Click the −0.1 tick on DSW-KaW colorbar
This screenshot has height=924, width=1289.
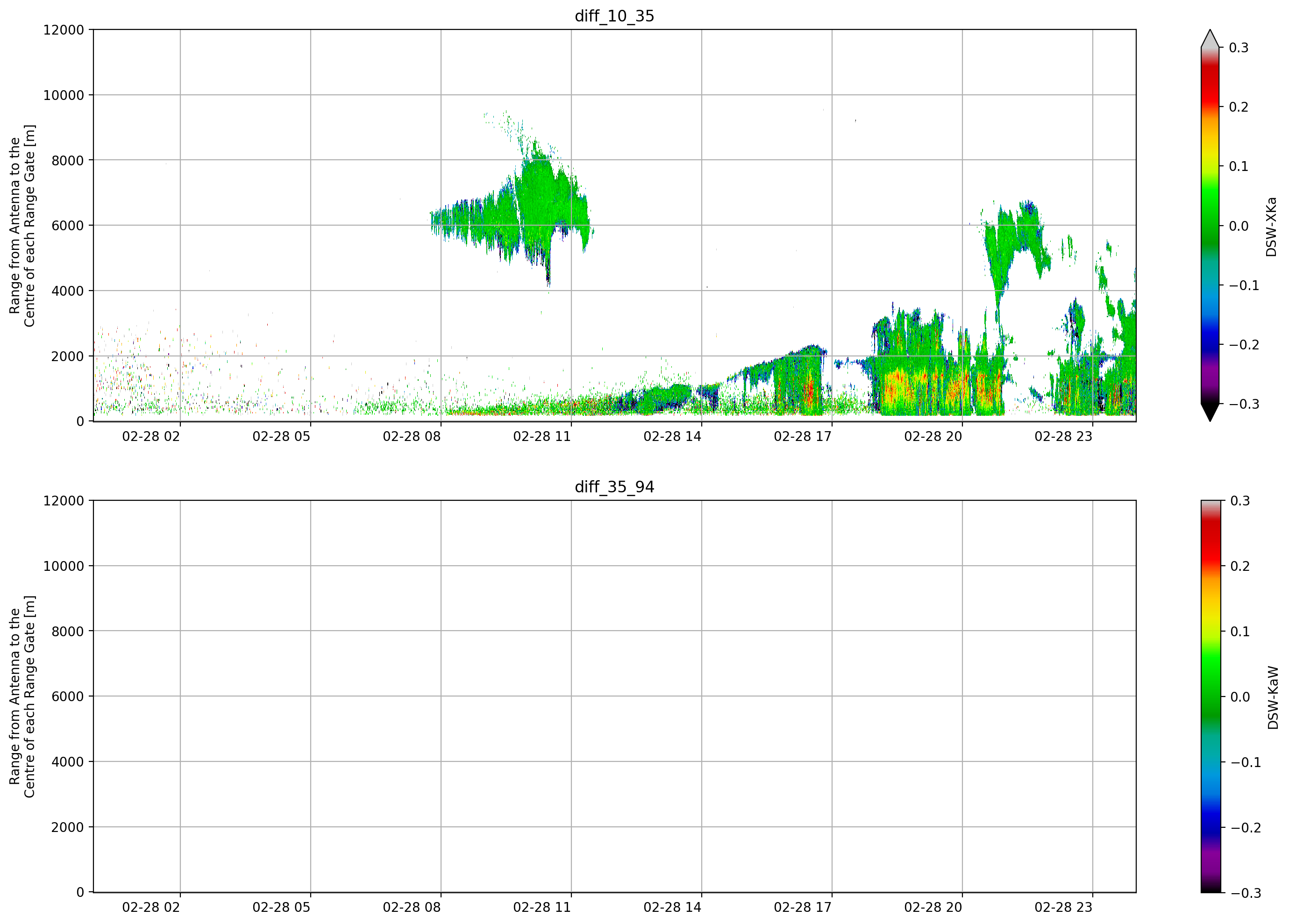(1246, 762)
